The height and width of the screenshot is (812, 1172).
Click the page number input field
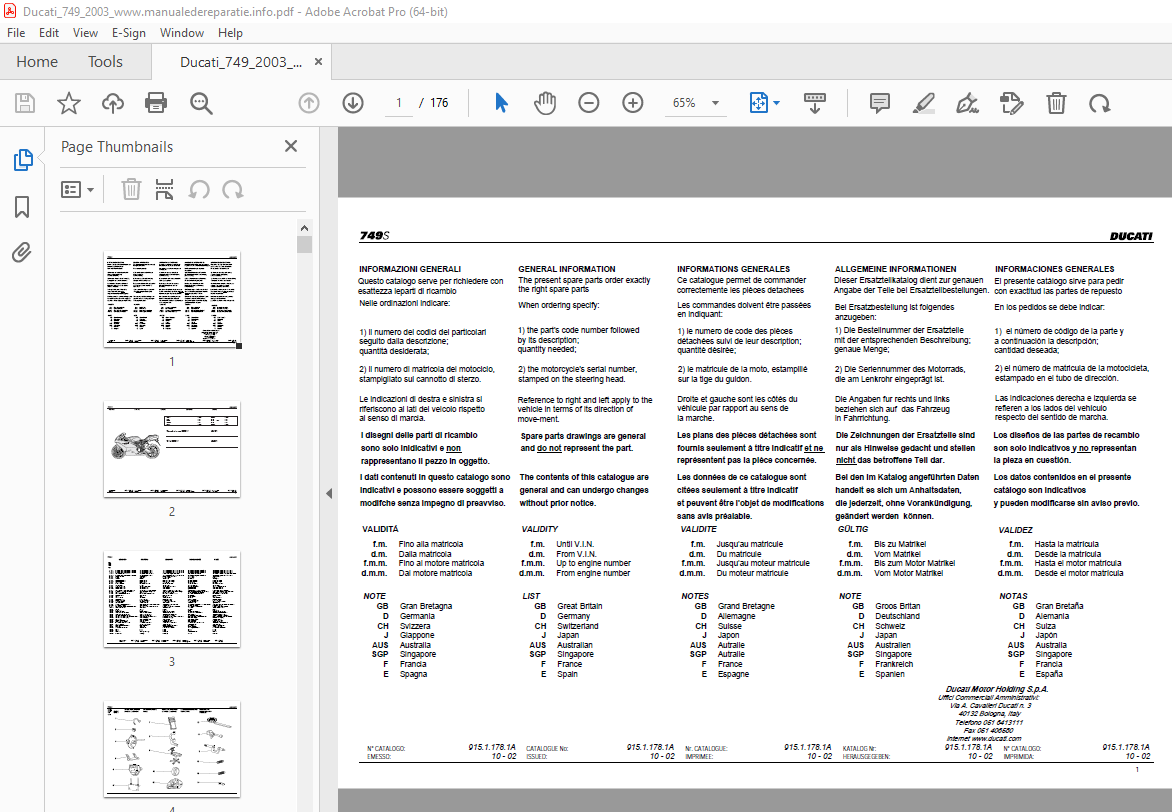(x=398, y=103)
